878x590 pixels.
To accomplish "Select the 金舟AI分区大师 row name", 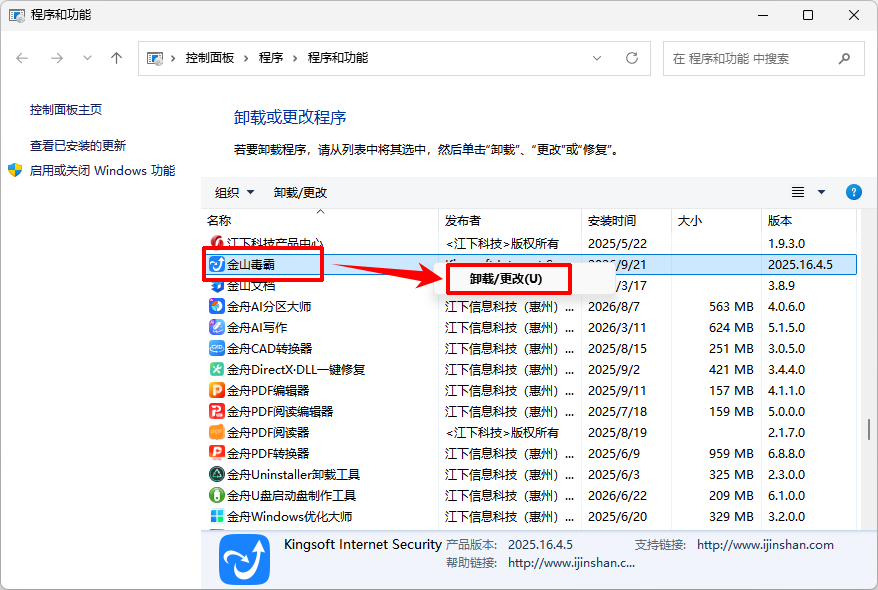I will click(269, 307).
